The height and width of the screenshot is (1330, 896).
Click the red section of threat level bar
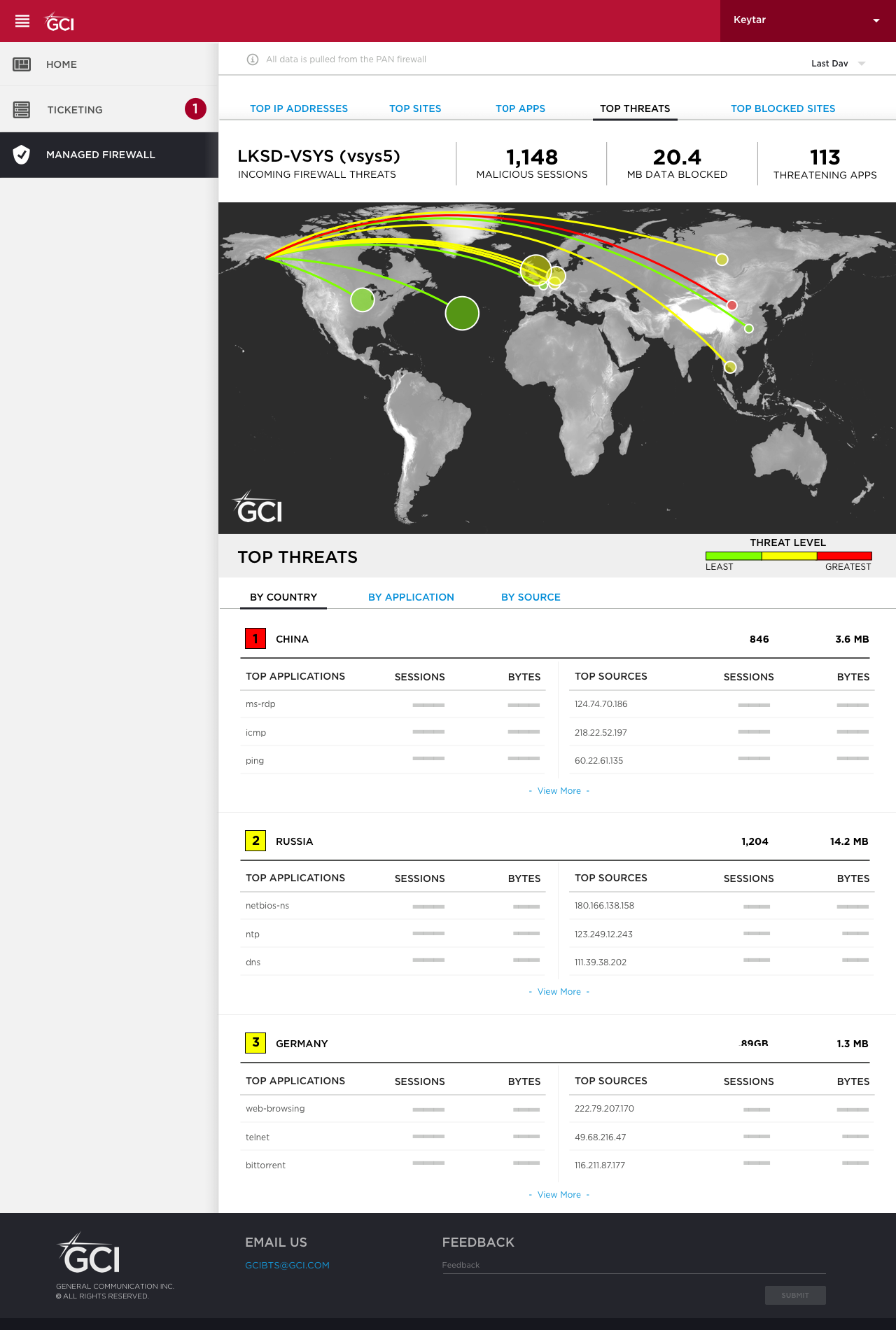tap(844, 556)
